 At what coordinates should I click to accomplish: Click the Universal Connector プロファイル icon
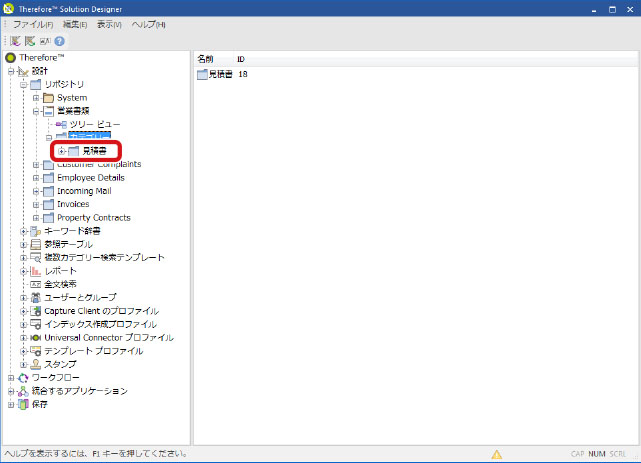(x=36, y=338)
